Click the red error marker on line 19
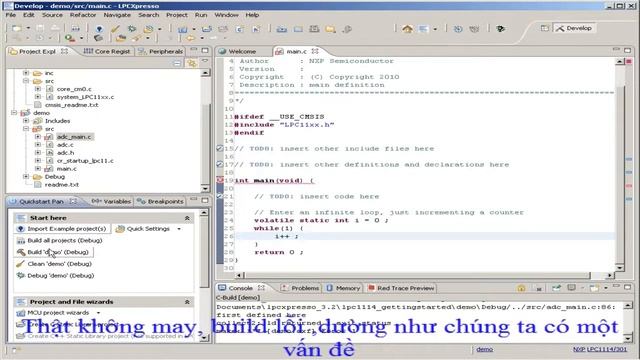This screenshot has width=640, height=360. [x=220, y=180]
